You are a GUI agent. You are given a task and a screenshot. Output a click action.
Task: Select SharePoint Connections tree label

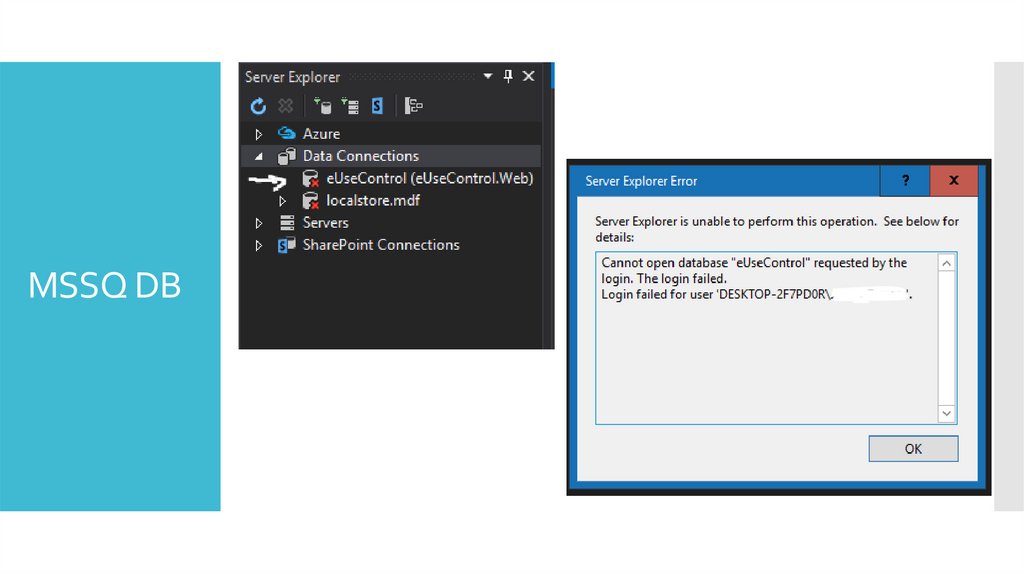pyautogui.click(x=381, y=245)
